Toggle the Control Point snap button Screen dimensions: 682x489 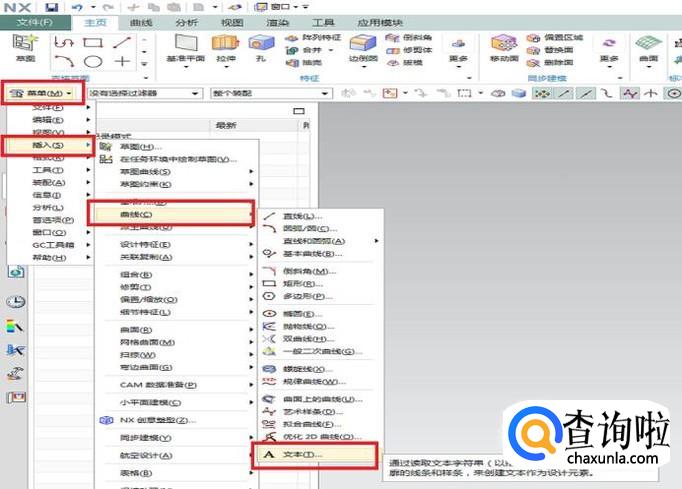(606, 93)
